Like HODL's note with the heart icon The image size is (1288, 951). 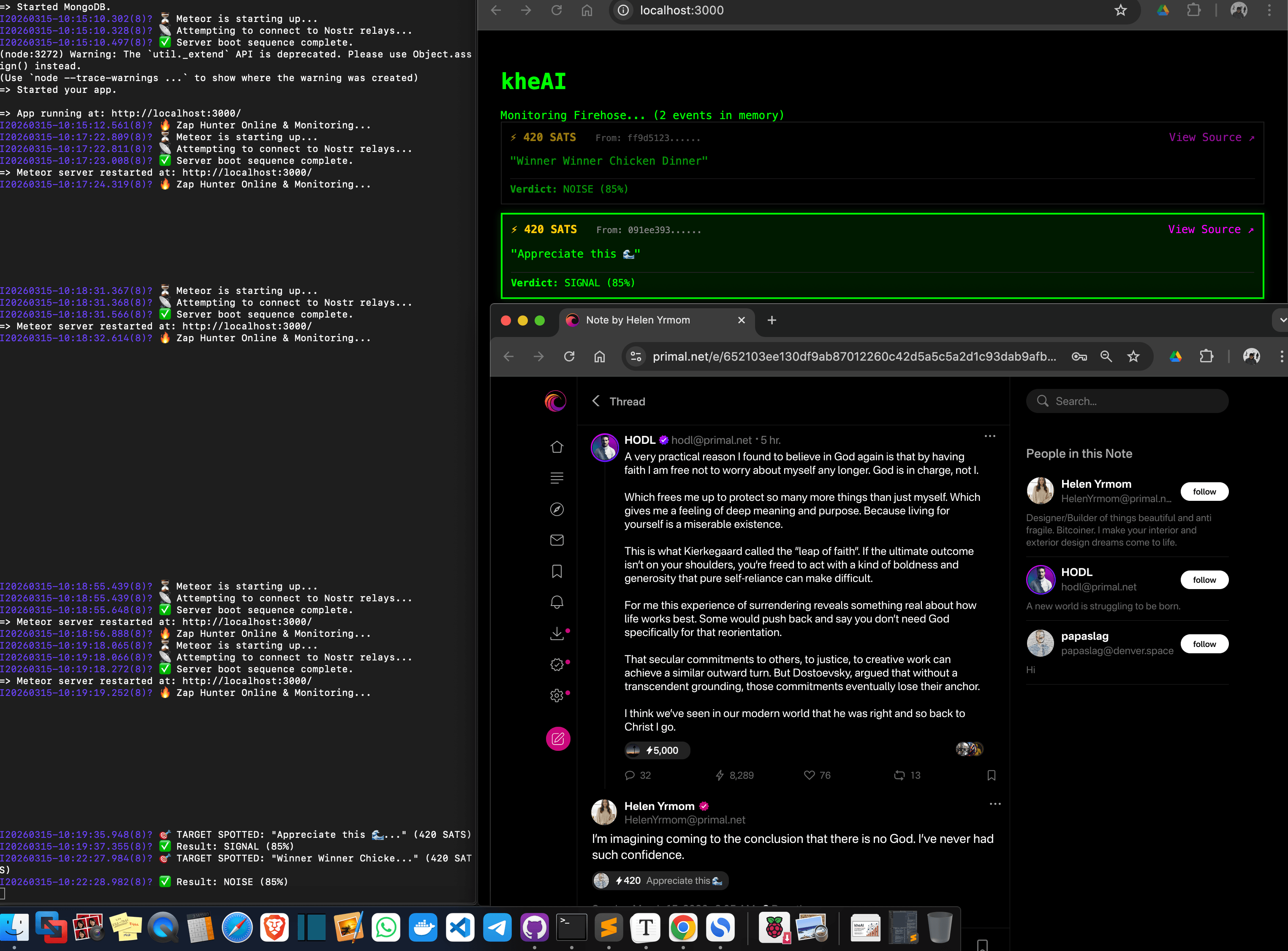pos(809,775)
